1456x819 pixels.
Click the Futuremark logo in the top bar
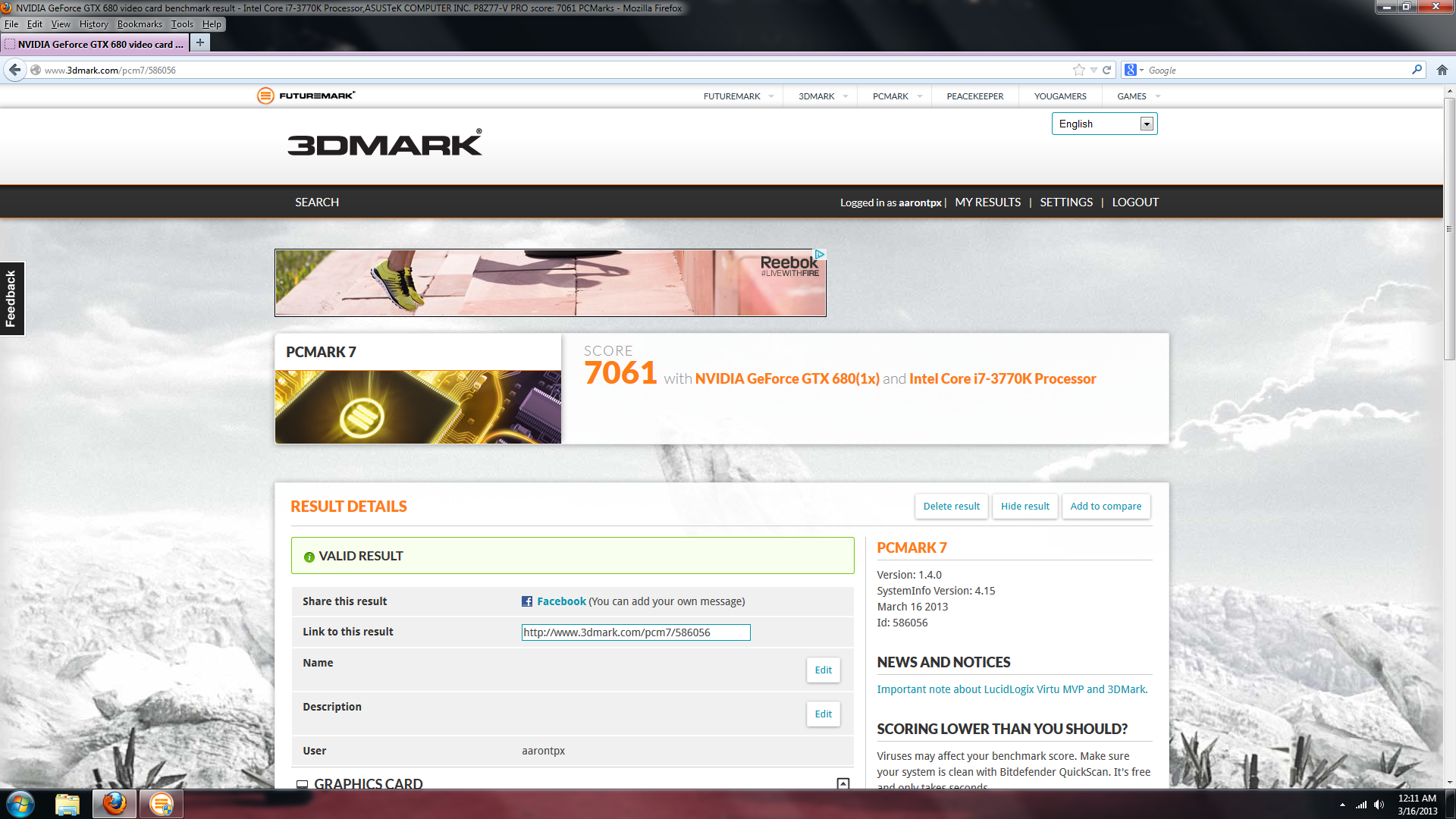pos(306,96)
